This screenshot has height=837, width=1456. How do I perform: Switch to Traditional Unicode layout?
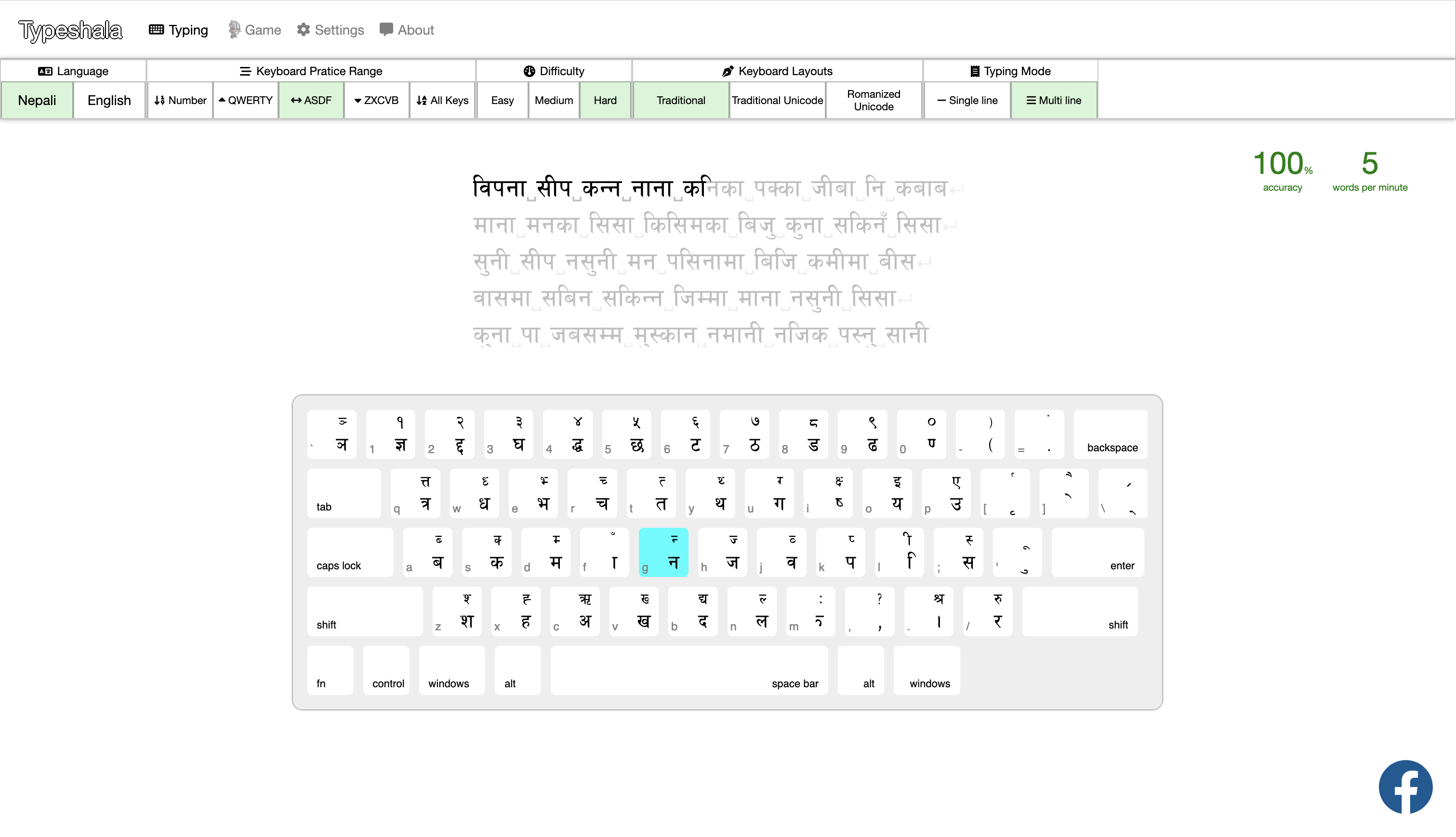[777, 100]
